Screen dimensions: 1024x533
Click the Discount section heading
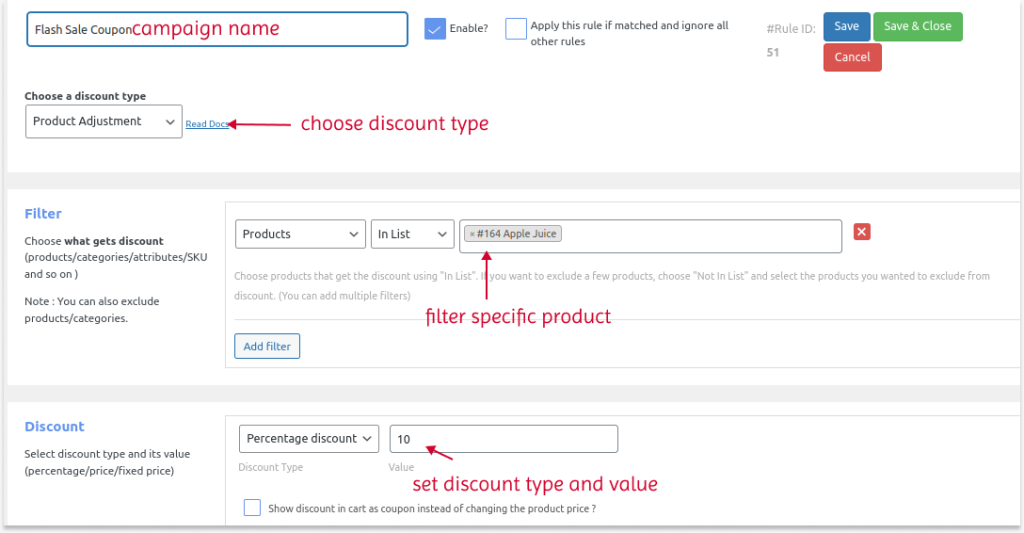54,427
